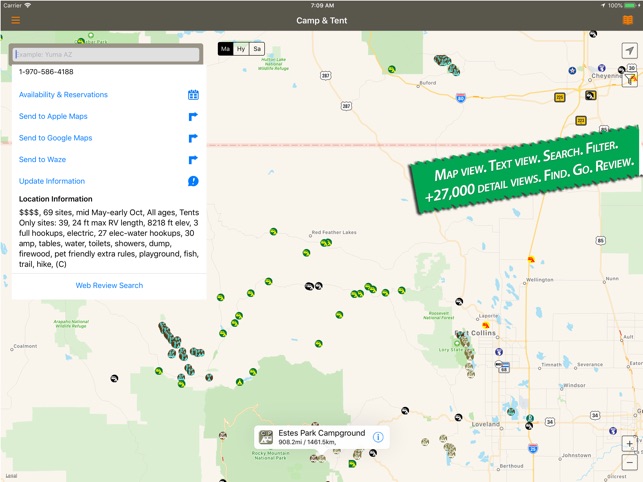This screenshot has height=482, width=643.
Task: Tap phone number 1-970-586-4188
Action: coord(46,72)
